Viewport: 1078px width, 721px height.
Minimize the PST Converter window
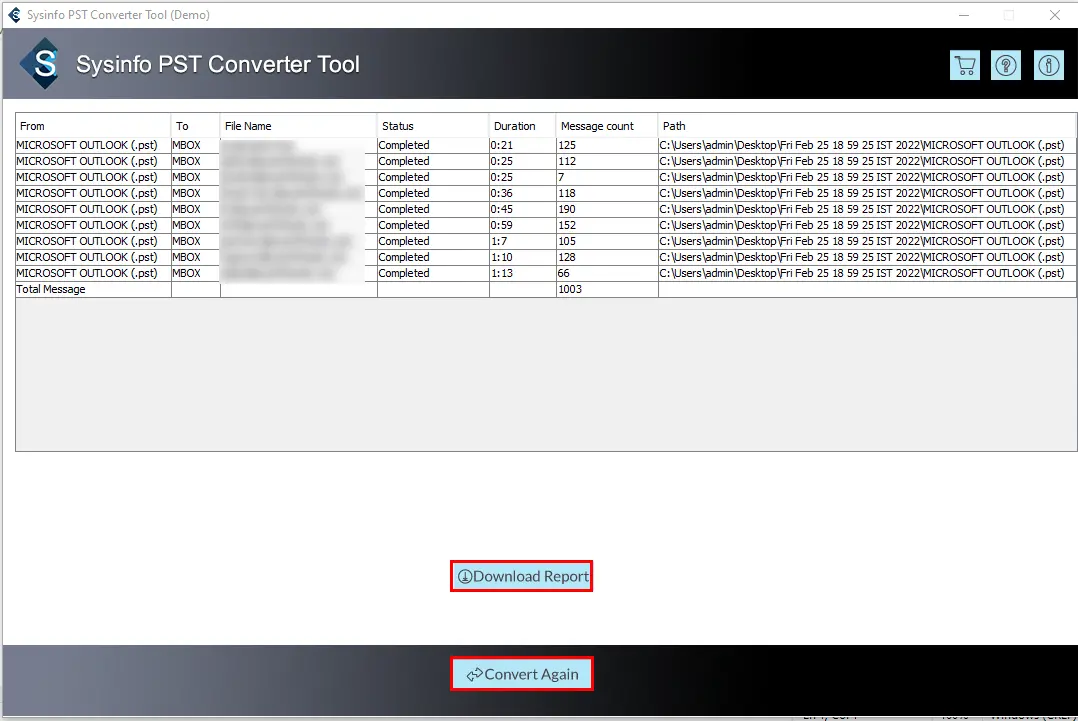[963, 15]
